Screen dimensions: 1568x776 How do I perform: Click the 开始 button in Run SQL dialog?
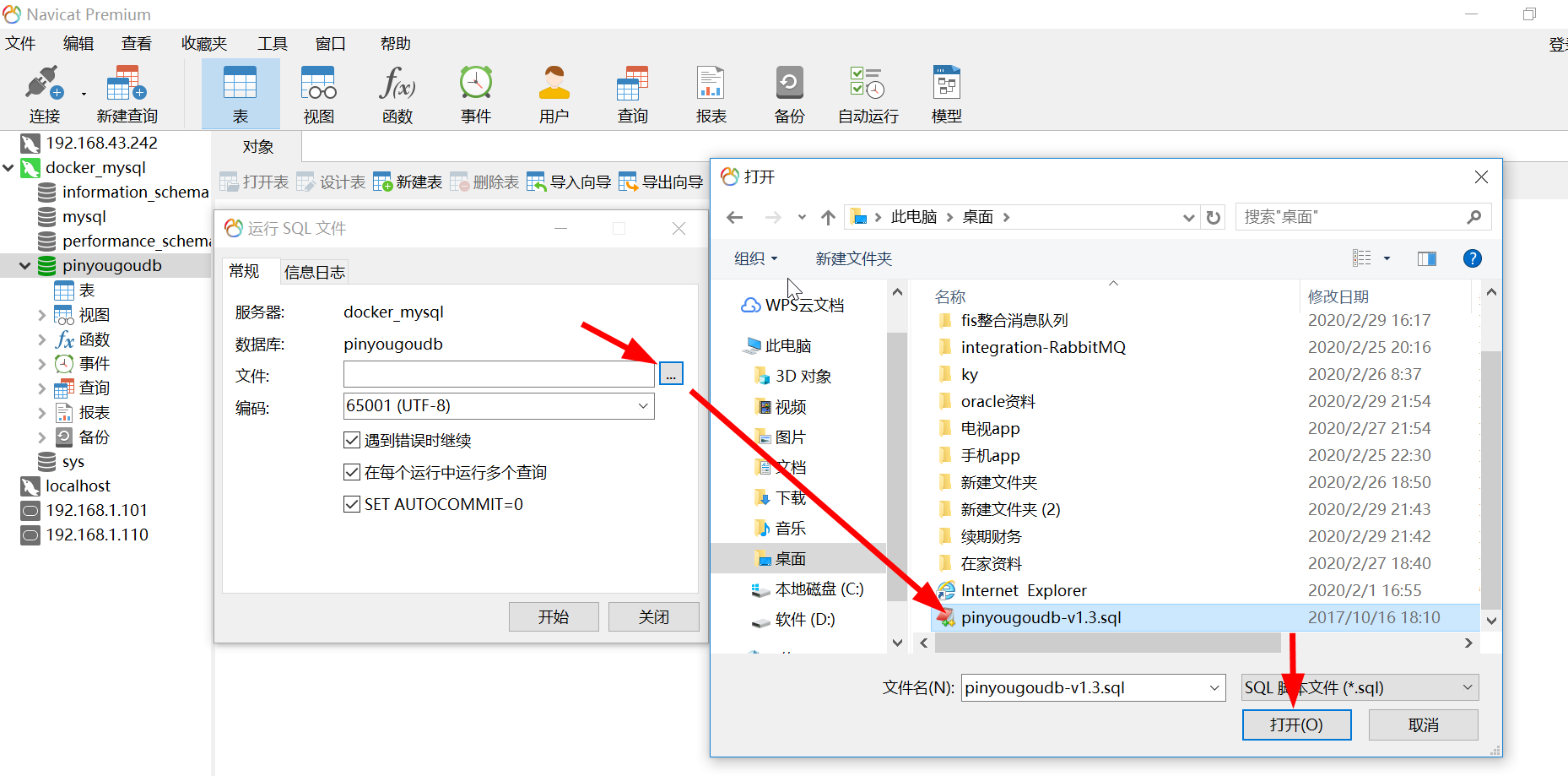tap(554, 617)
